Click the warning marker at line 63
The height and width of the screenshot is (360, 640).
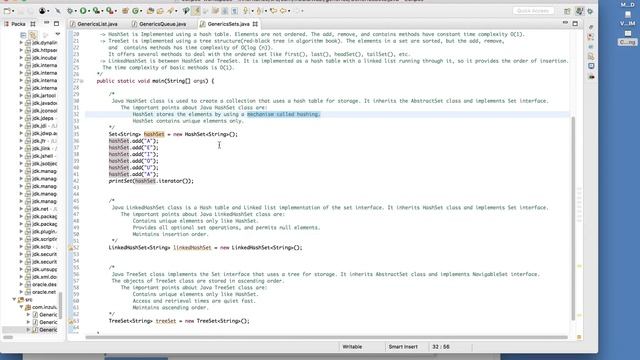pos(70,321)
